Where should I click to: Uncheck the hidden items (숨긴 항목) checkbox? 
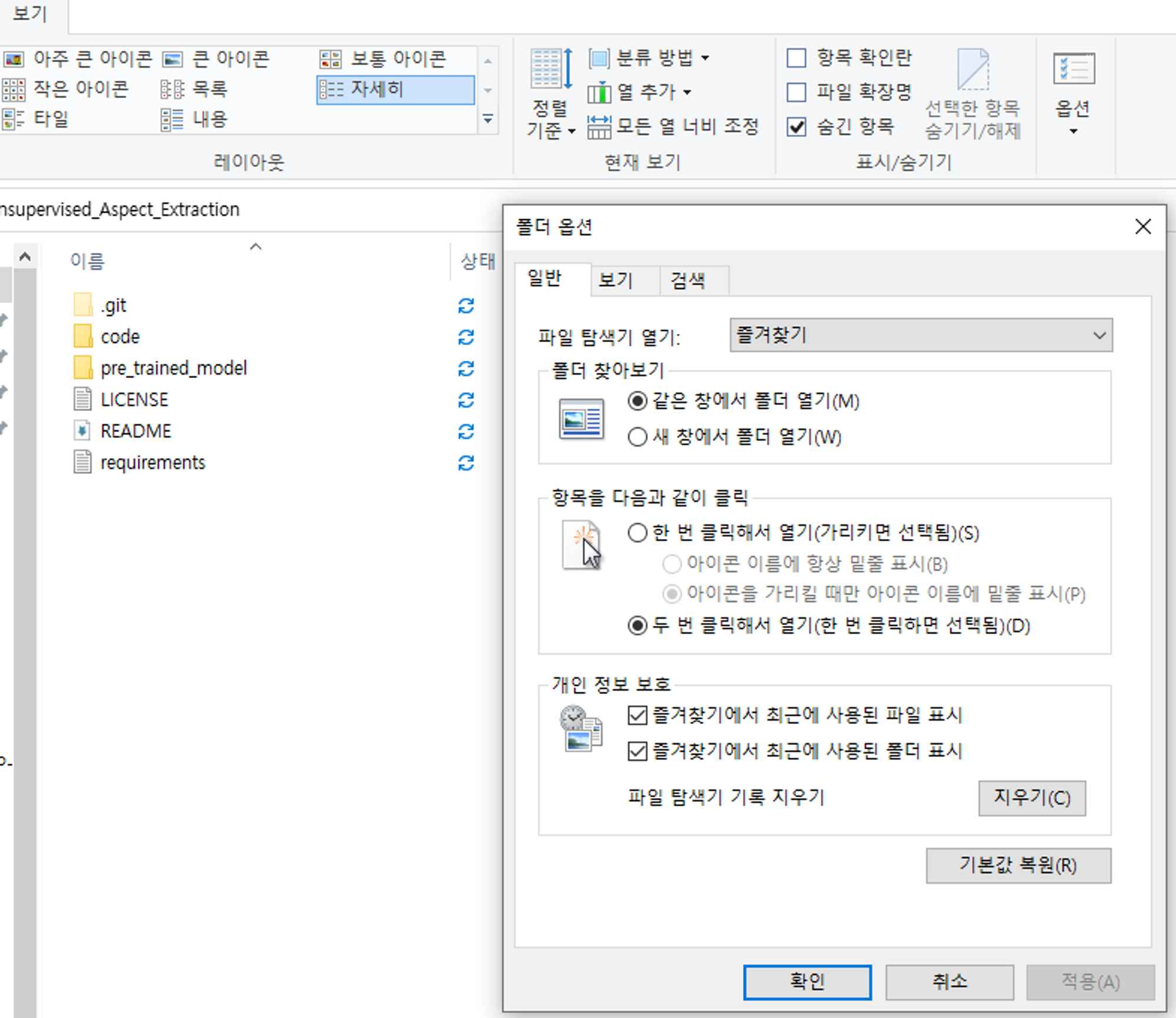[x=797, y=126]
